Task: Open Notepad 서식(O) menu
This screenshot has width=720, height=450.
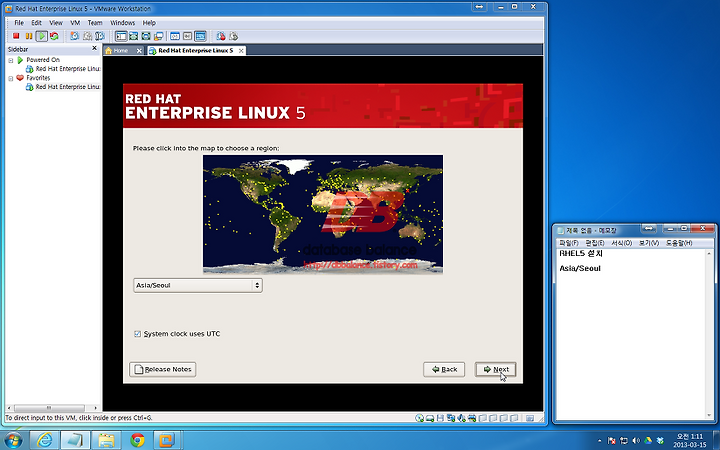Action: 622,243
